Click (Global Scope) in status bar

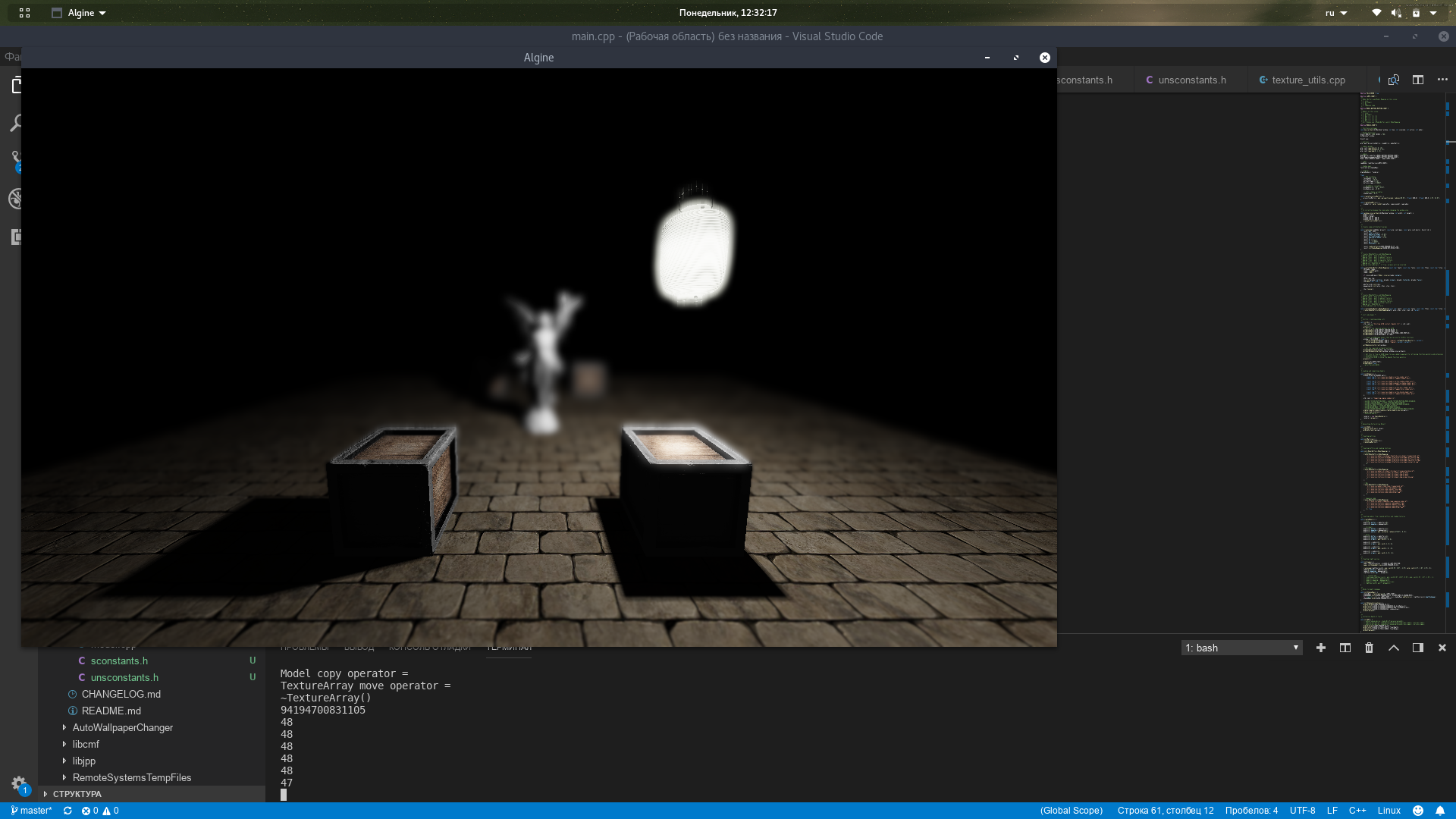pos(1071,811)
